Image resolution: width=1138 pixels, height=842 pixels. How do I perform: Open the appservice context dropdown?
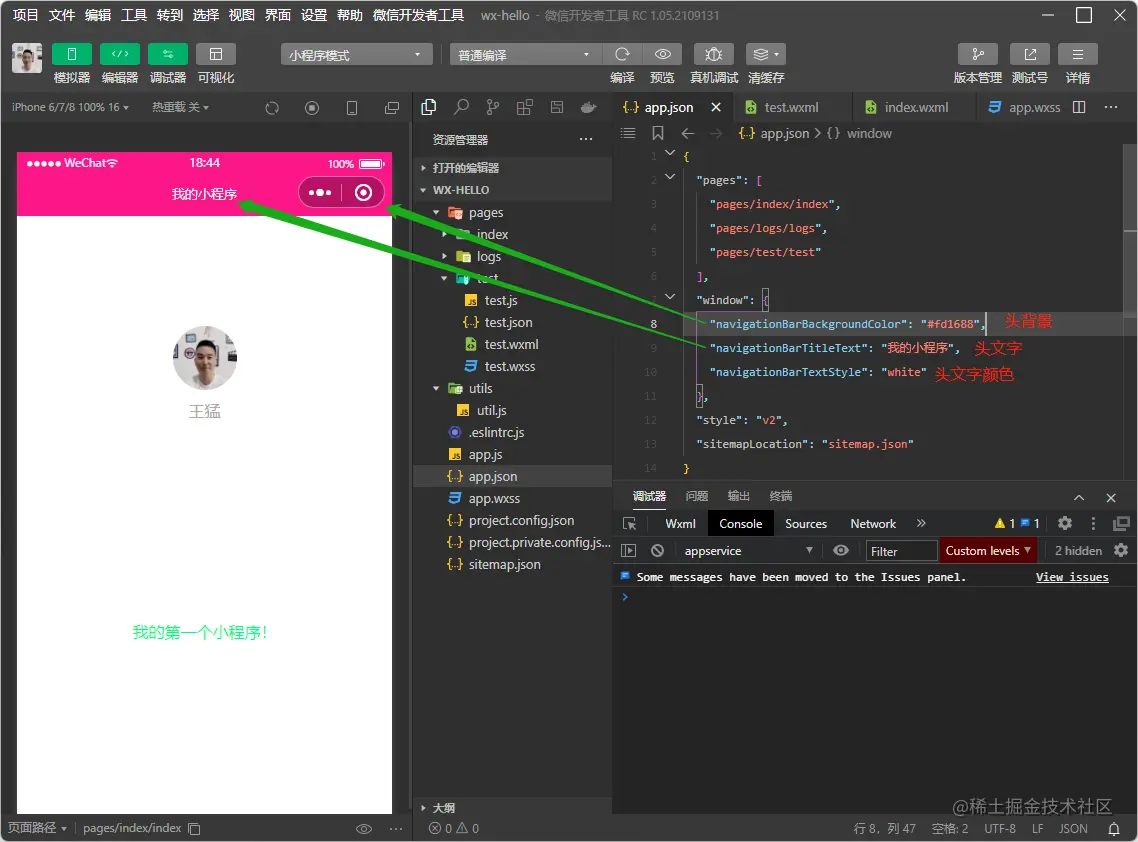click(x=748, y=551)
